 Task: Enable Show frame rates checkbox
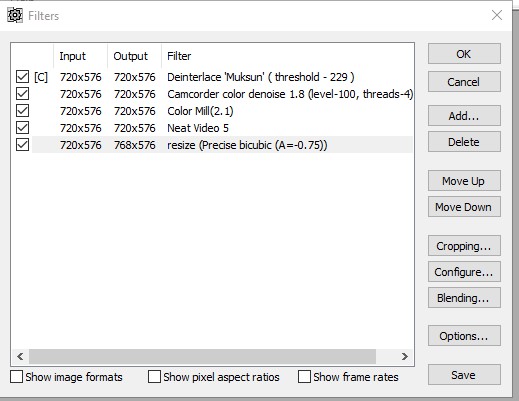pyautogui.click(x=304, y=377)
